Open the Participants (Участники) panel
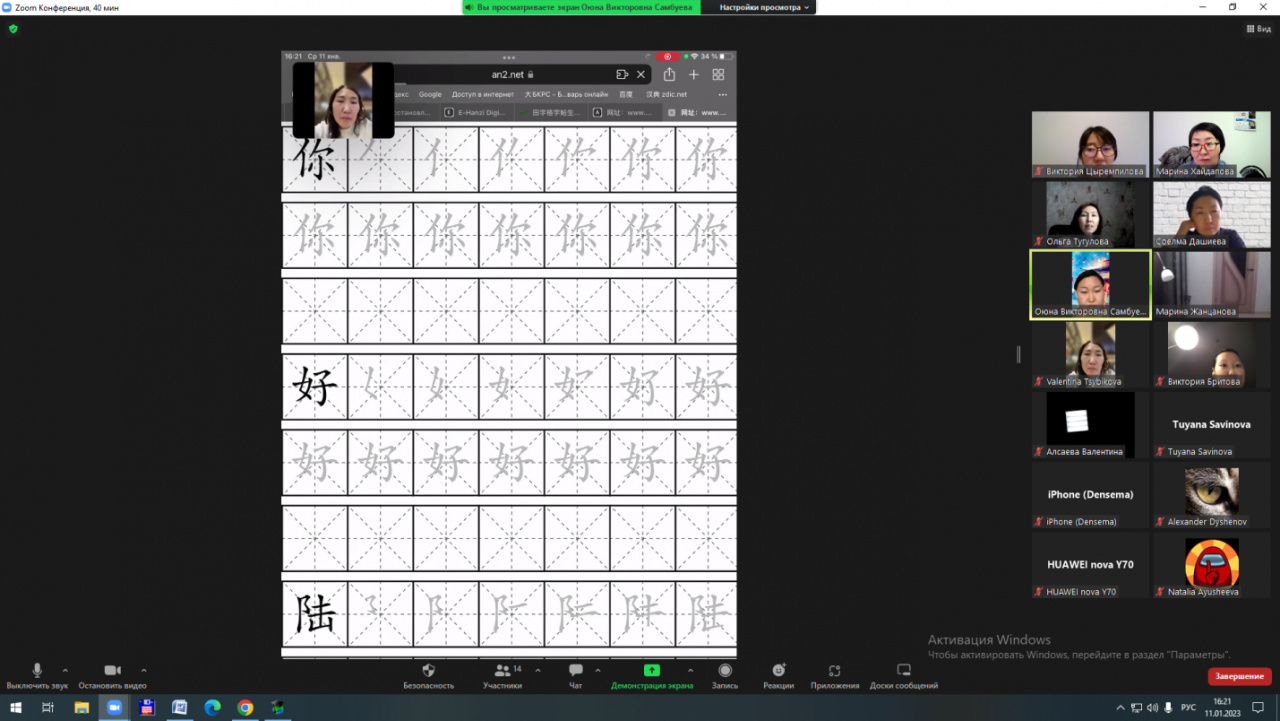 coord(502,671)
